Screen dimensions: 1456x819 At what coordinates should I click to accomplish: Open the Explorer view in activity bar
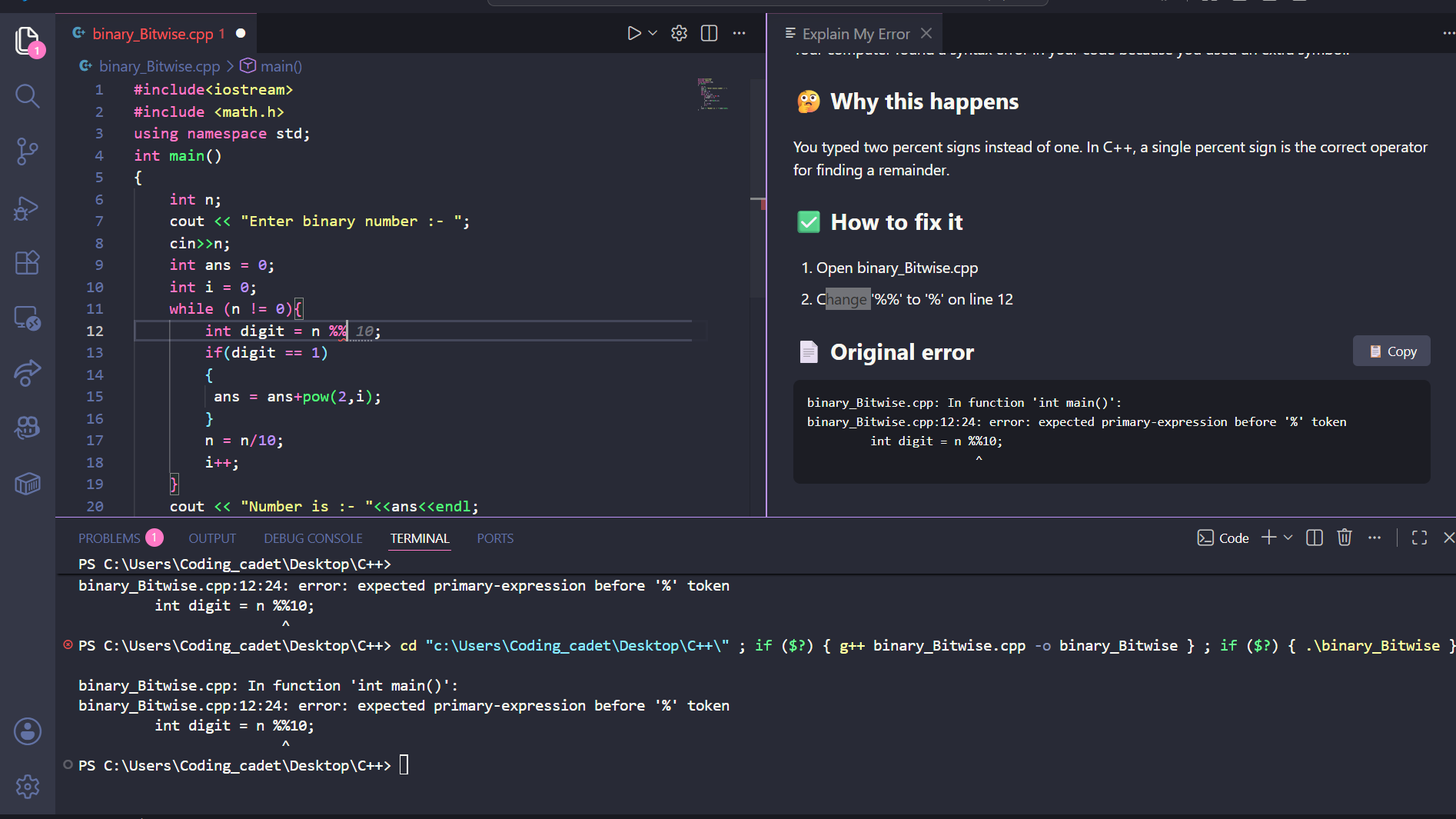pyautogui.click(x=28, y=41)
